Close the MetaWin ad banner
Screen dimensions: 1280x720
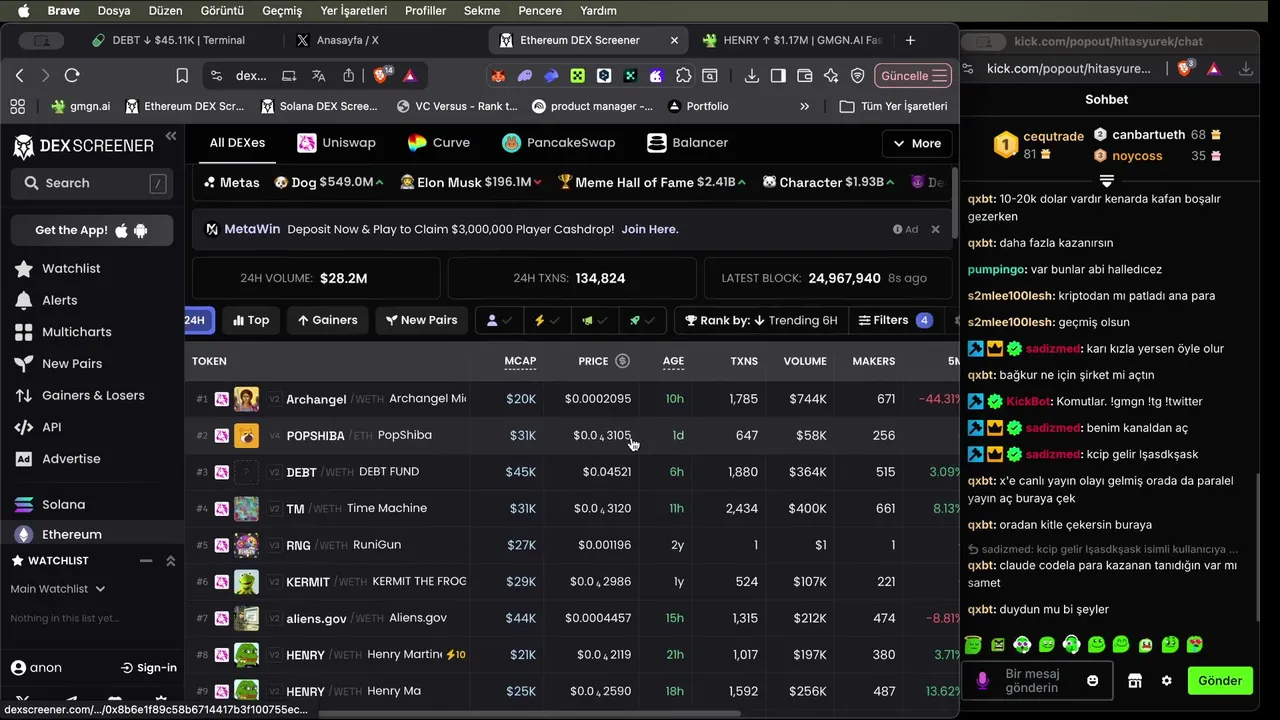(935, 229)
